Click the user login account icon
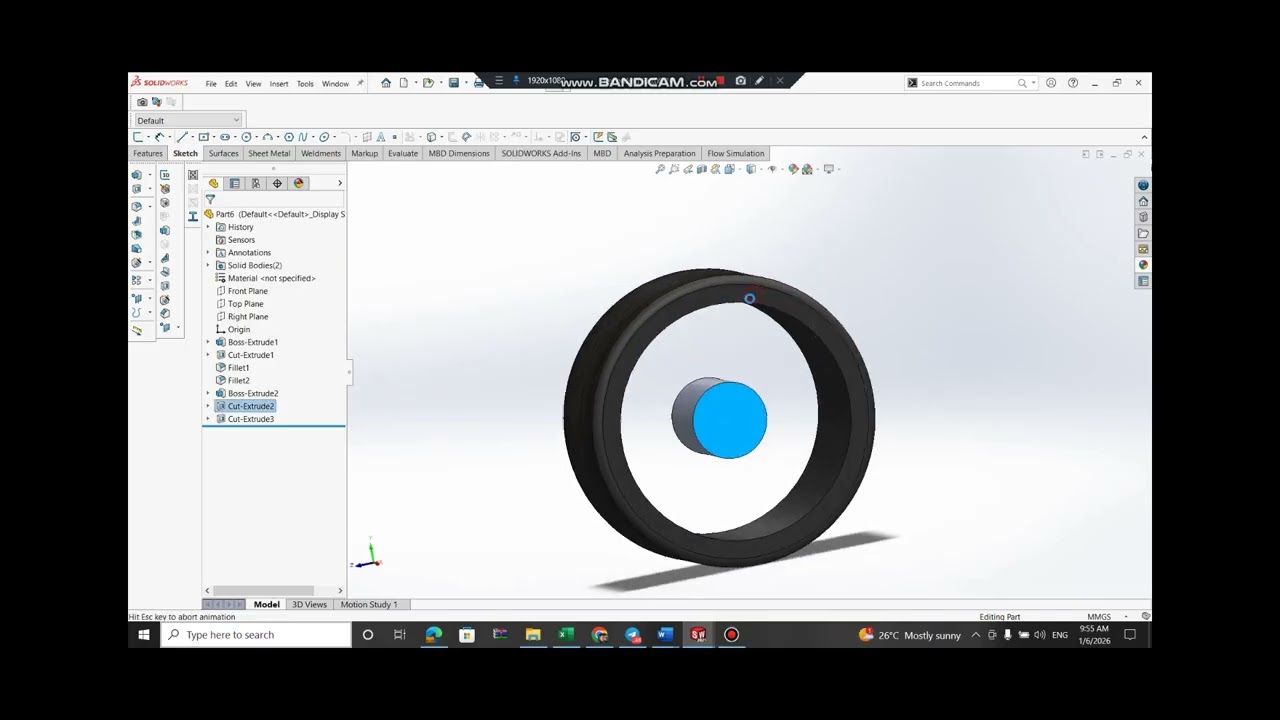The height and width of the screenshot is (720, 1280). point(1051,83)
